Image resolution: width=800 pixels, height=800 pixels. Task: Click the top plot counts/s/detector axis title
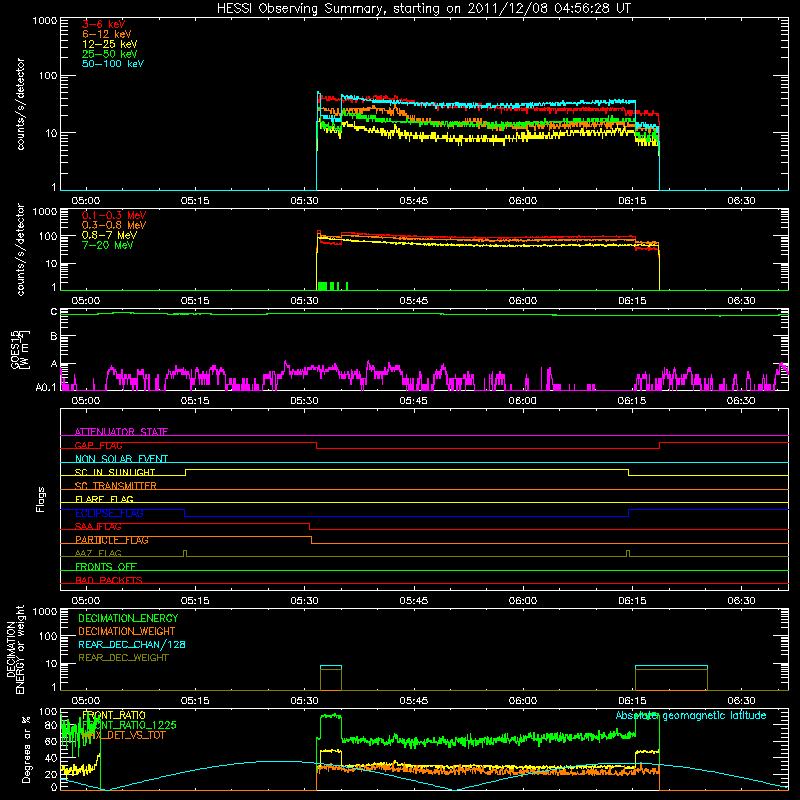point(20,104)
